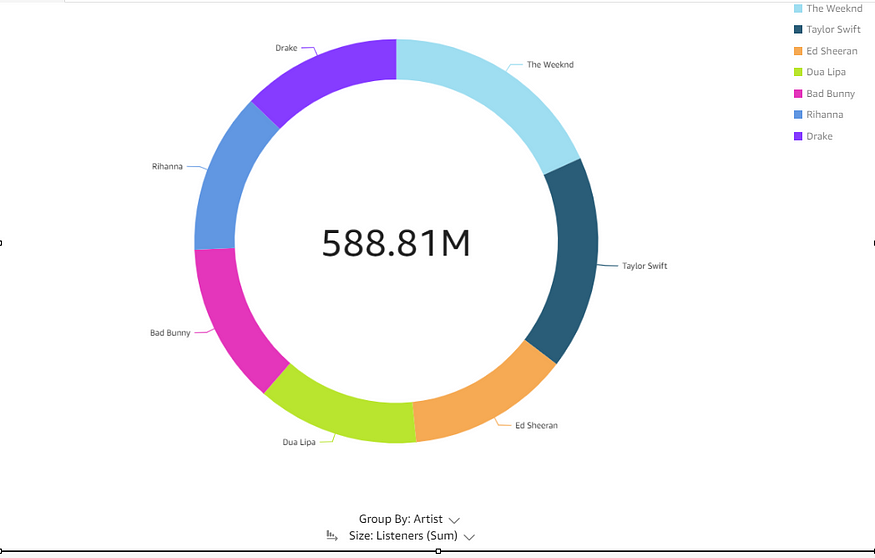This screenshot has height=558, width=875.
Task: Click the light blue The Weeknd donut segment
Action: pyautogui.click(x=497, y=95)
